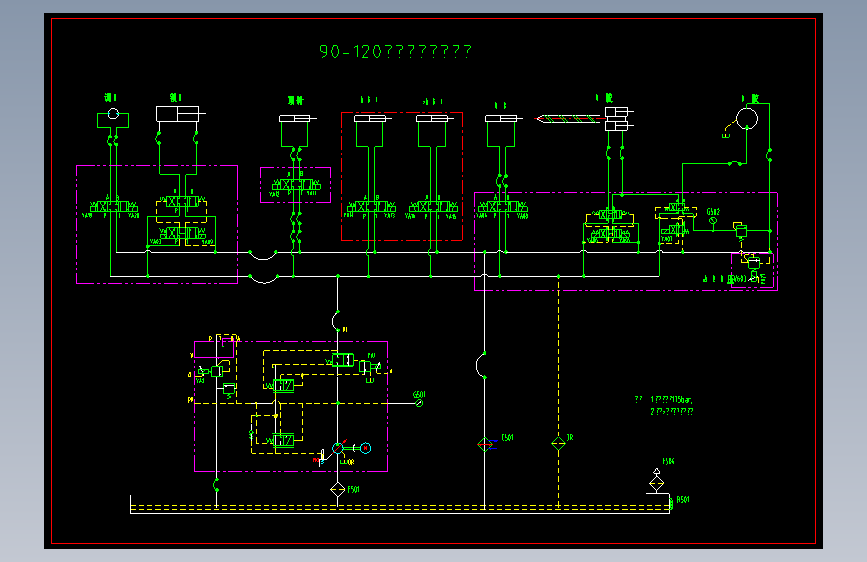The width and height of the screenshot is (867, 562).
Task: Click the upper stacked valve under the large cylinder
Action: click(182, 201)
